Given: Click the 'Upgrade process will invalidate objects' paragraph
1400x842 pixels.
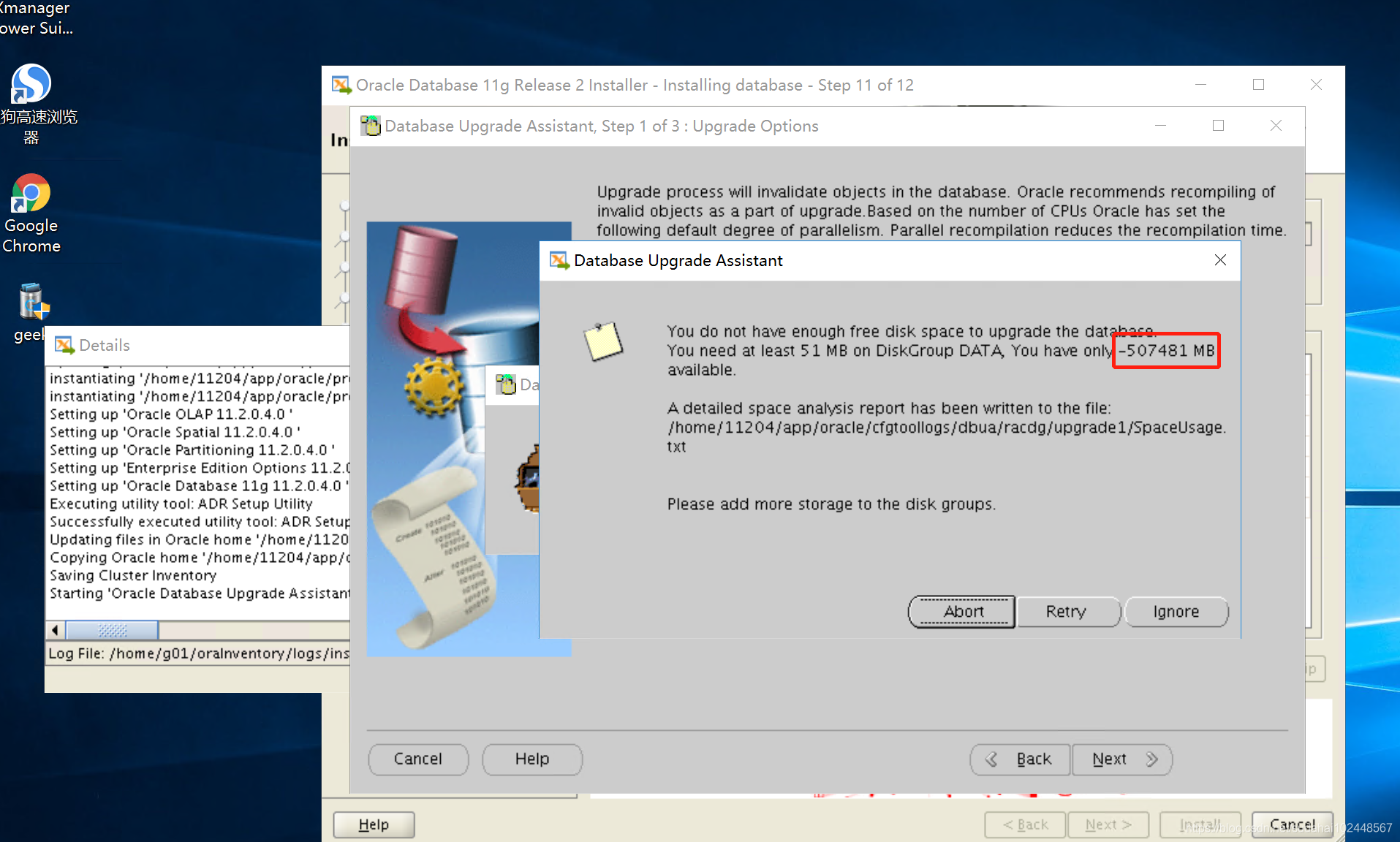Looking at the screenshot, I should click(942, 211).
